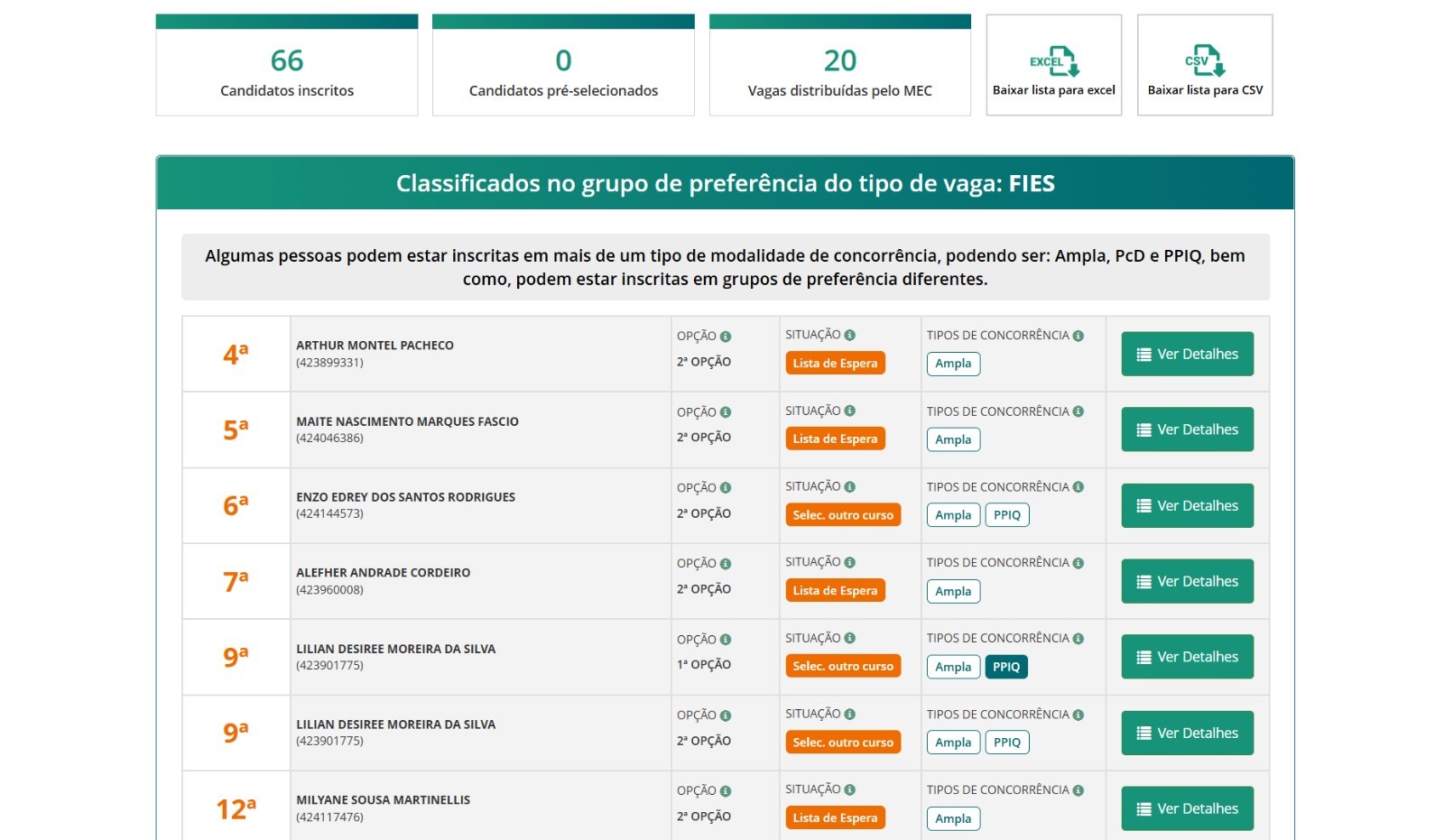1444x840 pixels.
Task: Select the Ampla tag in Maite Nascimento's row
Action: (953, 439)
